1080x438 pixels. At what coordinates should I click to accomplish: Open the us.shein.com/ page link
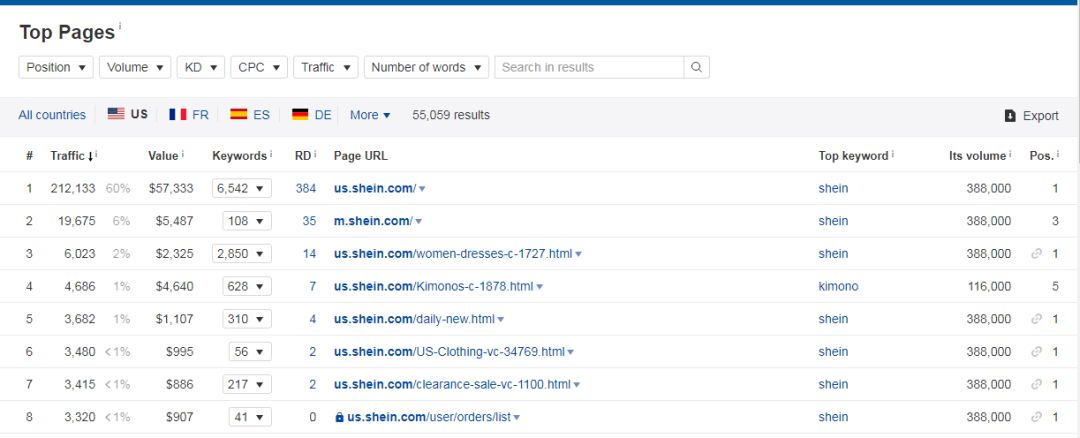[x=375, y=188]
